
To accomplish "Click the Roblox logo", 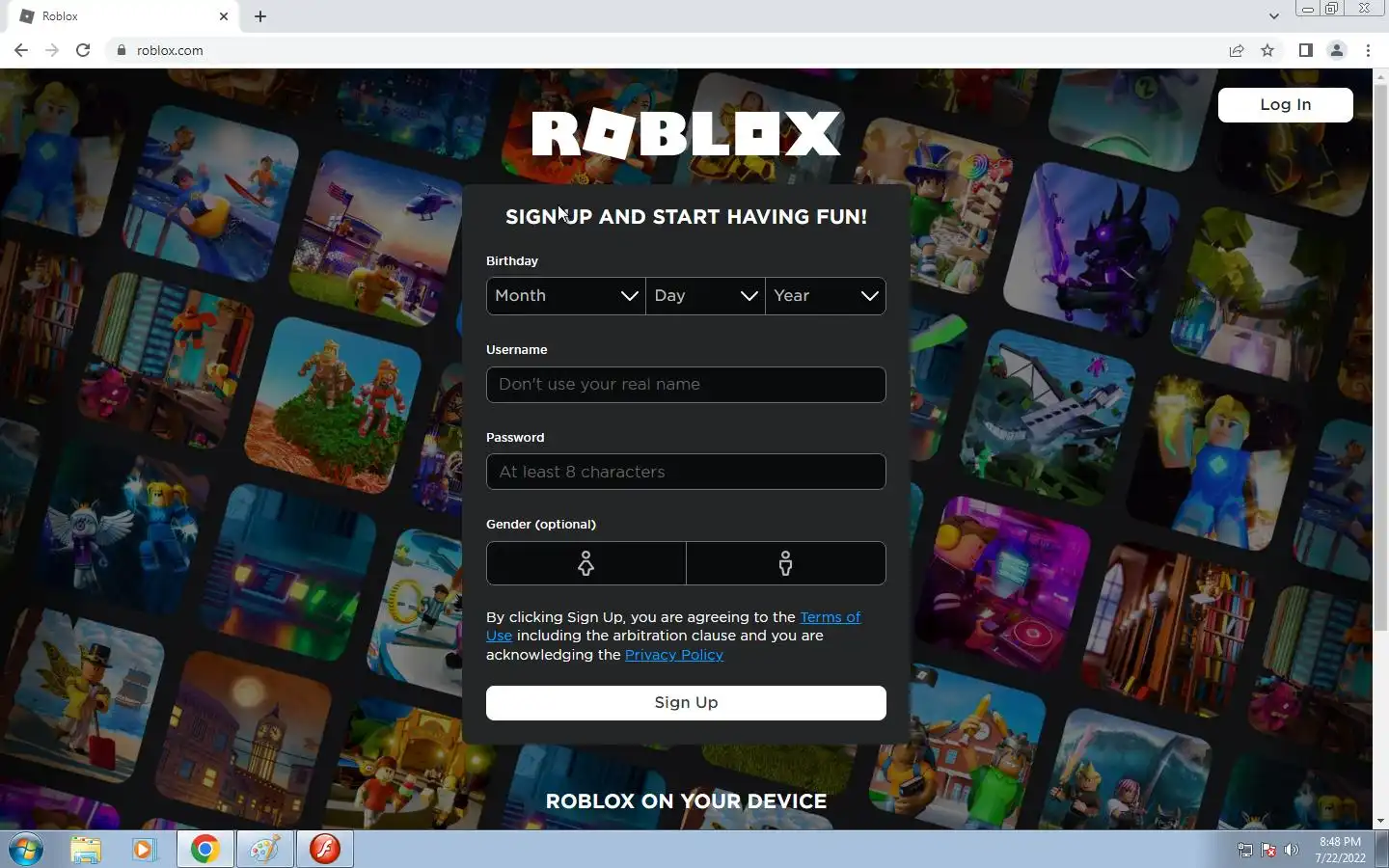I will click(686, 133).
